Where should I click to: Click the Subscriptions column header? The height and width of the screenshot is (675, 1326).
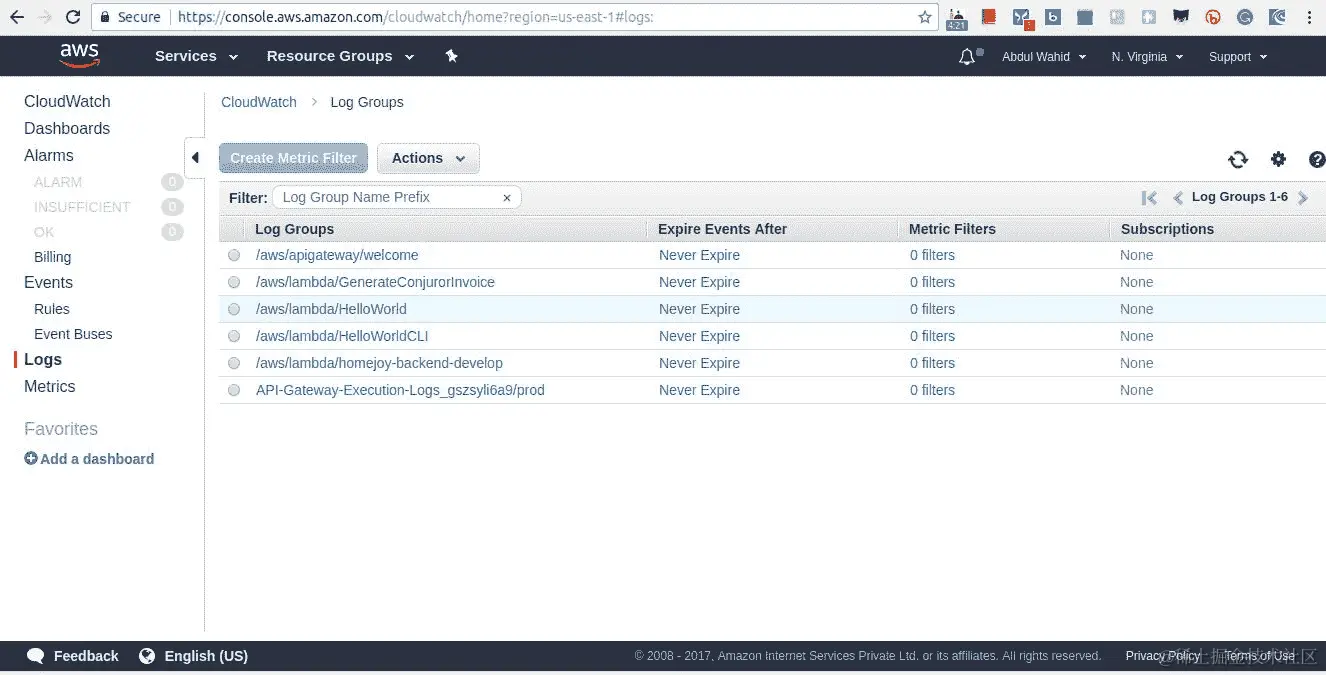coord(1167,229)
